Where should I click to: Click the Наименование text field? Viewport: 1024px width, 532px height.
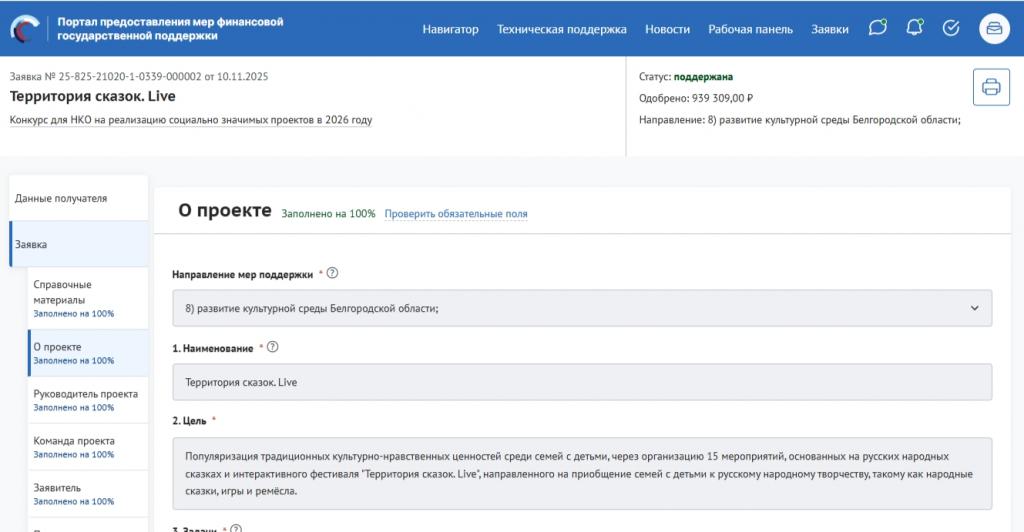pyautogui.click(x=582, y=382)
